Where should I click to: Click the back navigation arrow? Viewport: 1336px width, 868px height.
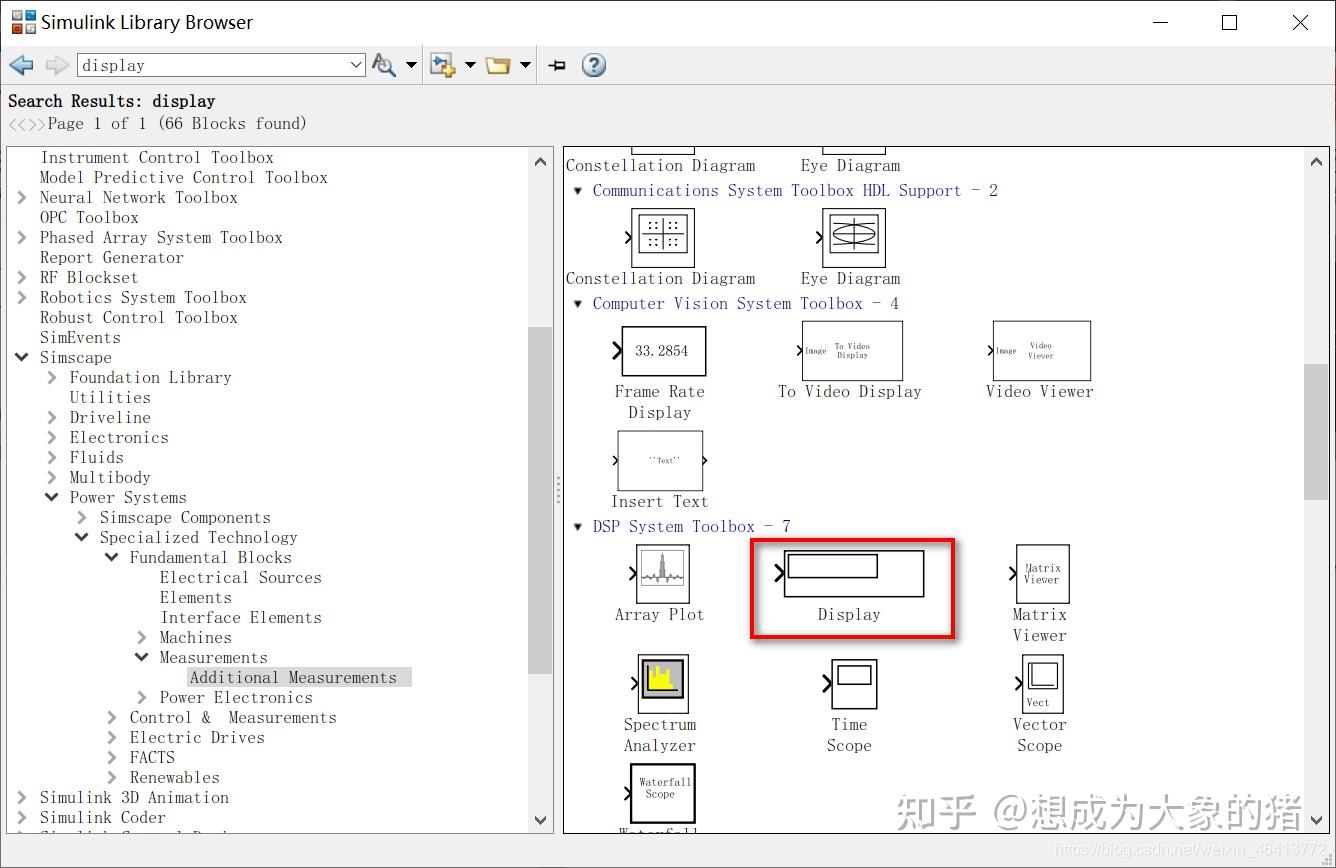point(21,64)
